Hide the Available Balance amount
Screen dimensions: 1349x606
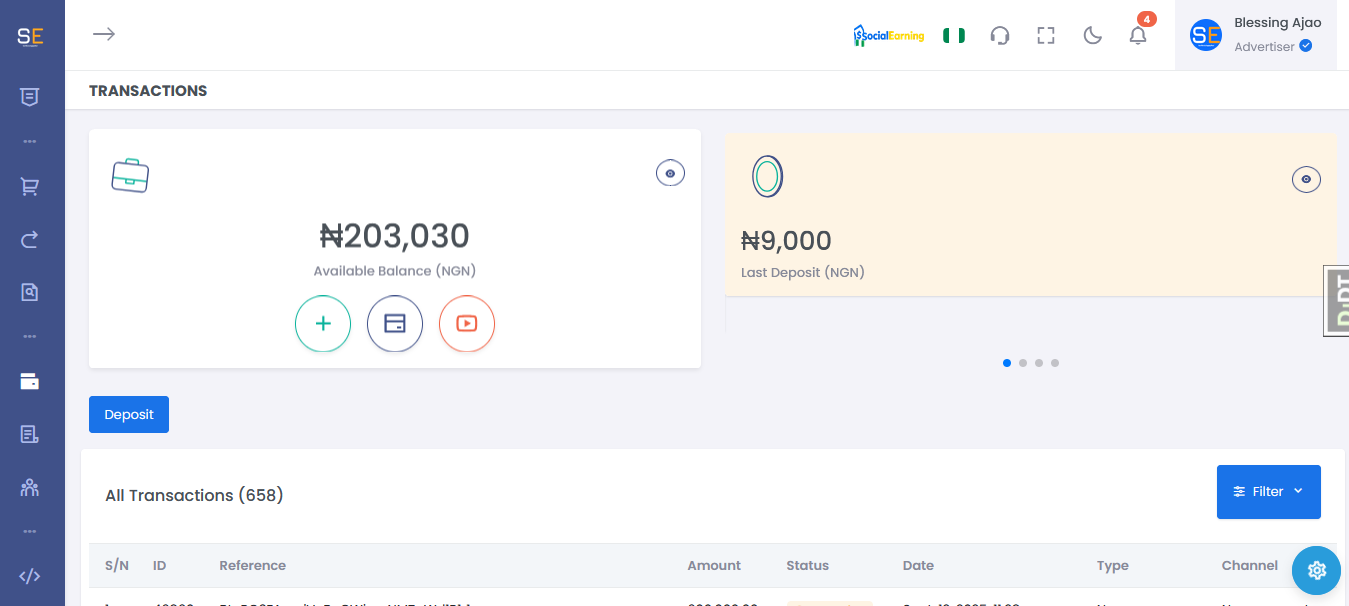click(670, 174)
